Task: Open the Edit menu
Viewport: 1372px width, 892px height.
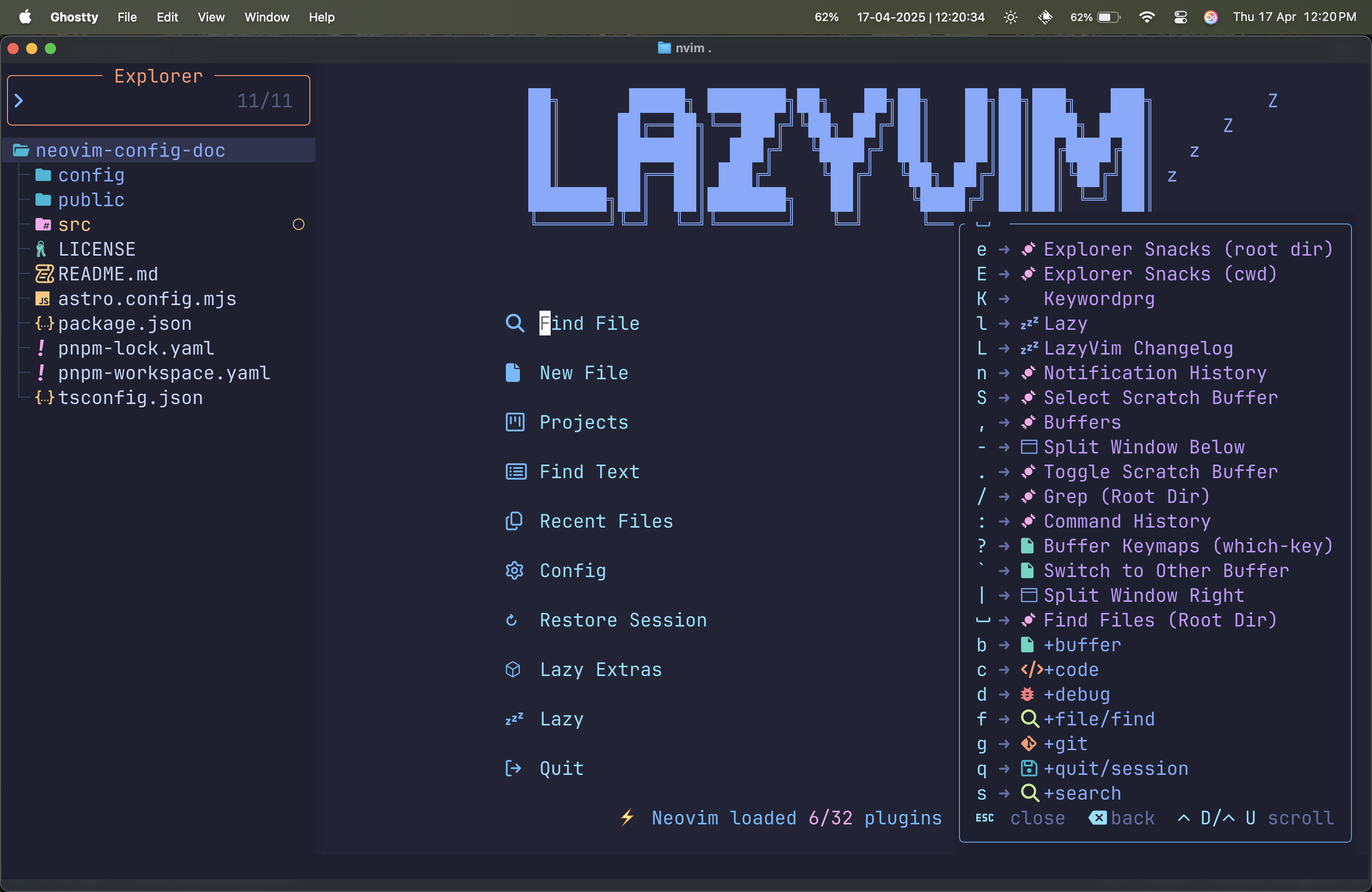Action: (167, 17)
